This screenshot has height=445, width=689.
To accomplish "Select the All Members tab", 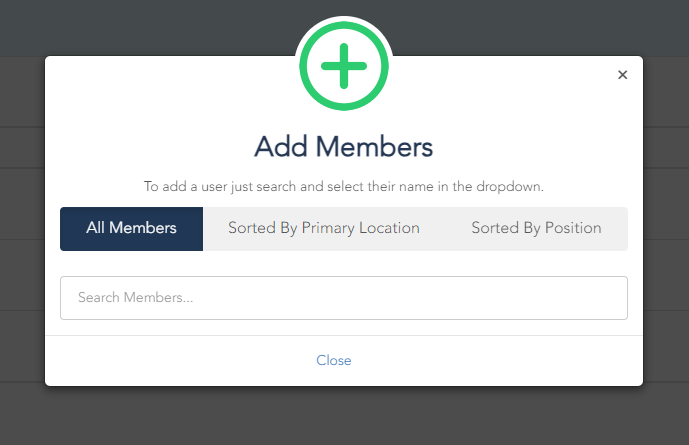I will coord(131,229).
